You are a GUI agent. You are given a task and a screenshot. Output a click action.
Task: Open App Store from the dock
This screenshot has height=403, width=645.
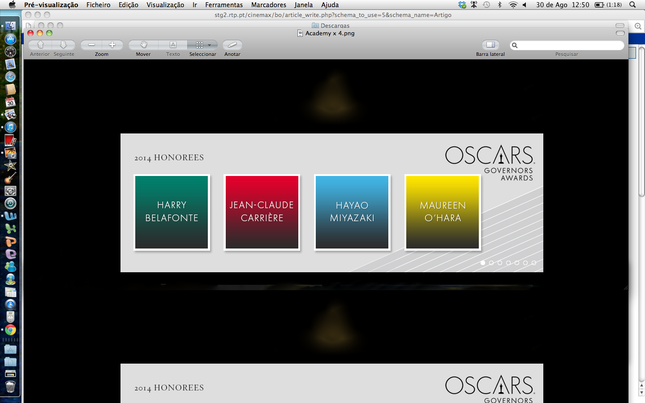[10, 39]
